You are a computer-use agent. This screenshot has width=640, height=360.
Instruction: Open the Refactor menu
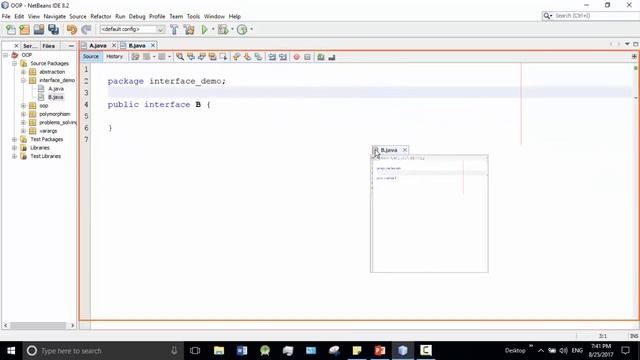click(x=101, y=16)
